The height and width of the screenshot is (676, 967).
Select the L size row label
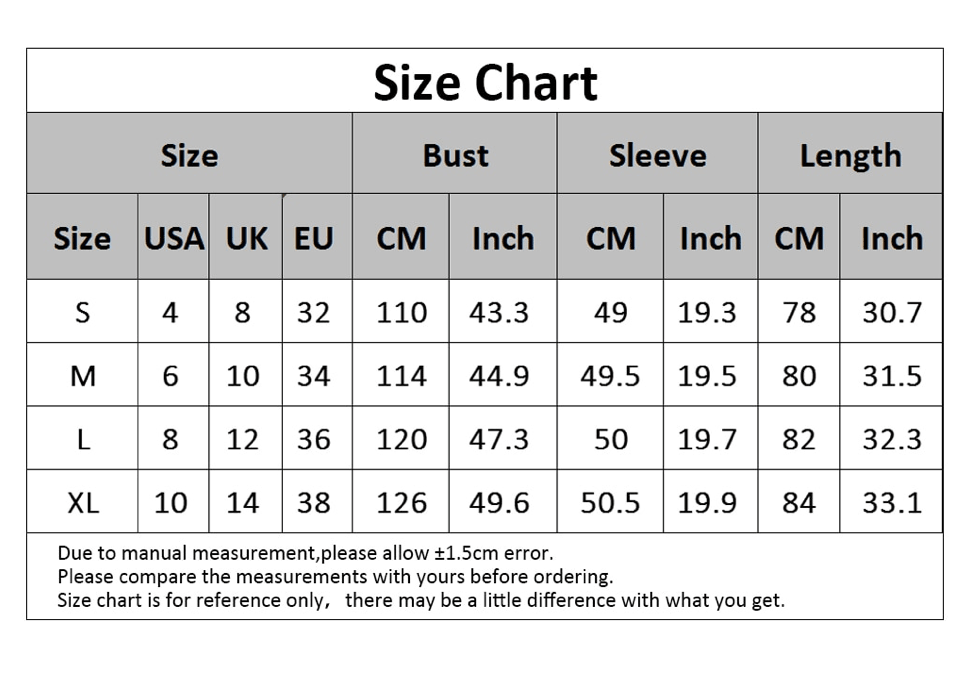click(x=82, y=439)
